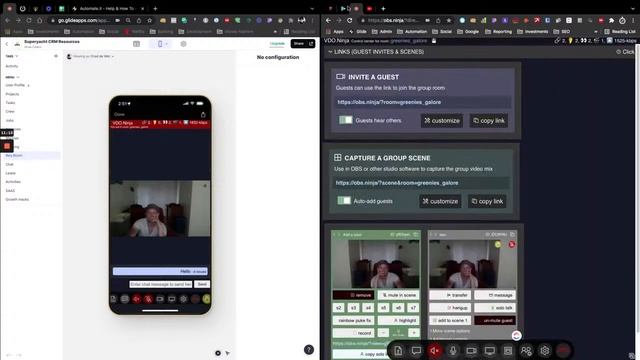Click the record dot icon below phone preview
Screen dimensions: 640x360
218,353
